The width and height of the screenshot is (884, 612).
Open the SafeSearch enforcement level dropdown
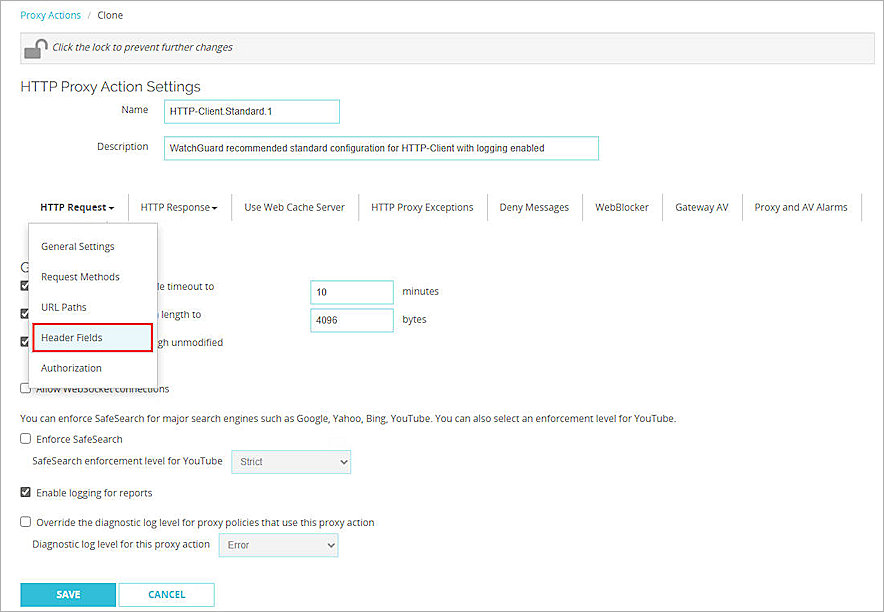pyautogui.click(x=290, y=462)
